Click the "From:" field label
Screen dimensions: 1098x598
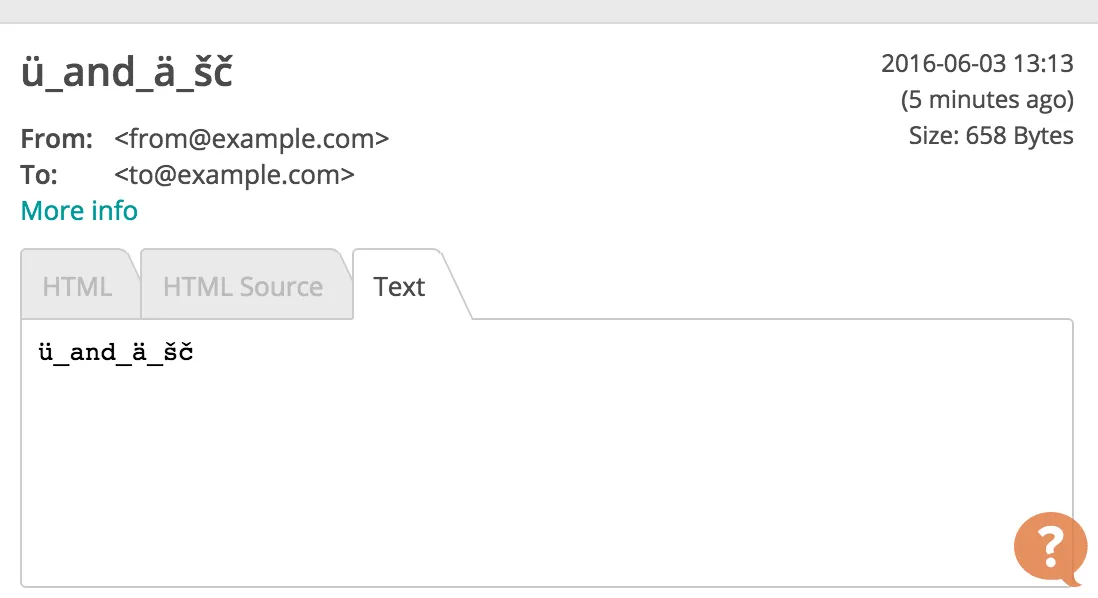coord(57,139)
